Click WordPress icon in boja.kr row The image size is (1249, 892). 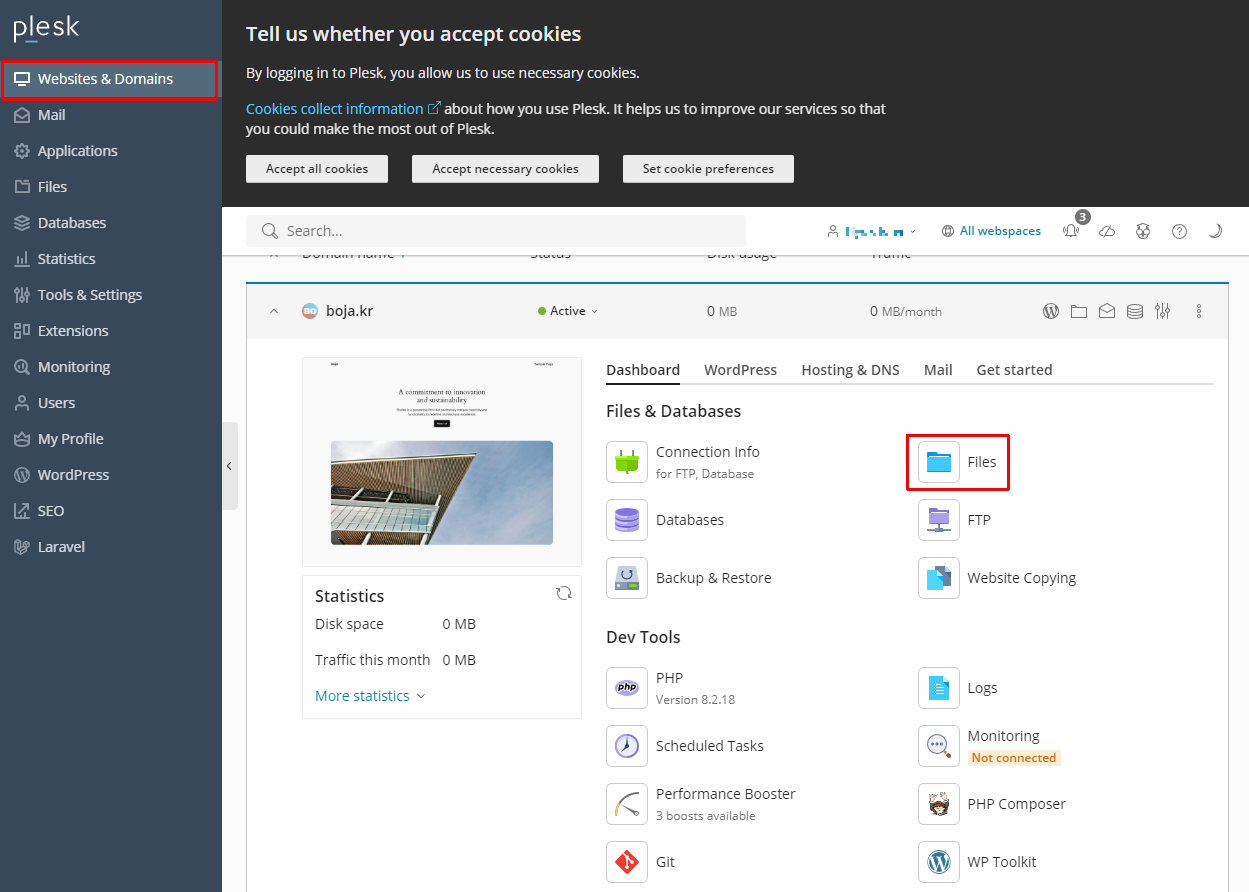pyautogui.click(x=1051, y=311)
